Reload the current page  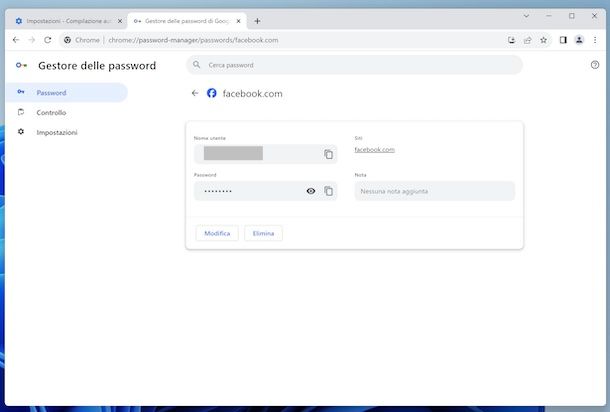pyautogui.click(x=47, y=40)
